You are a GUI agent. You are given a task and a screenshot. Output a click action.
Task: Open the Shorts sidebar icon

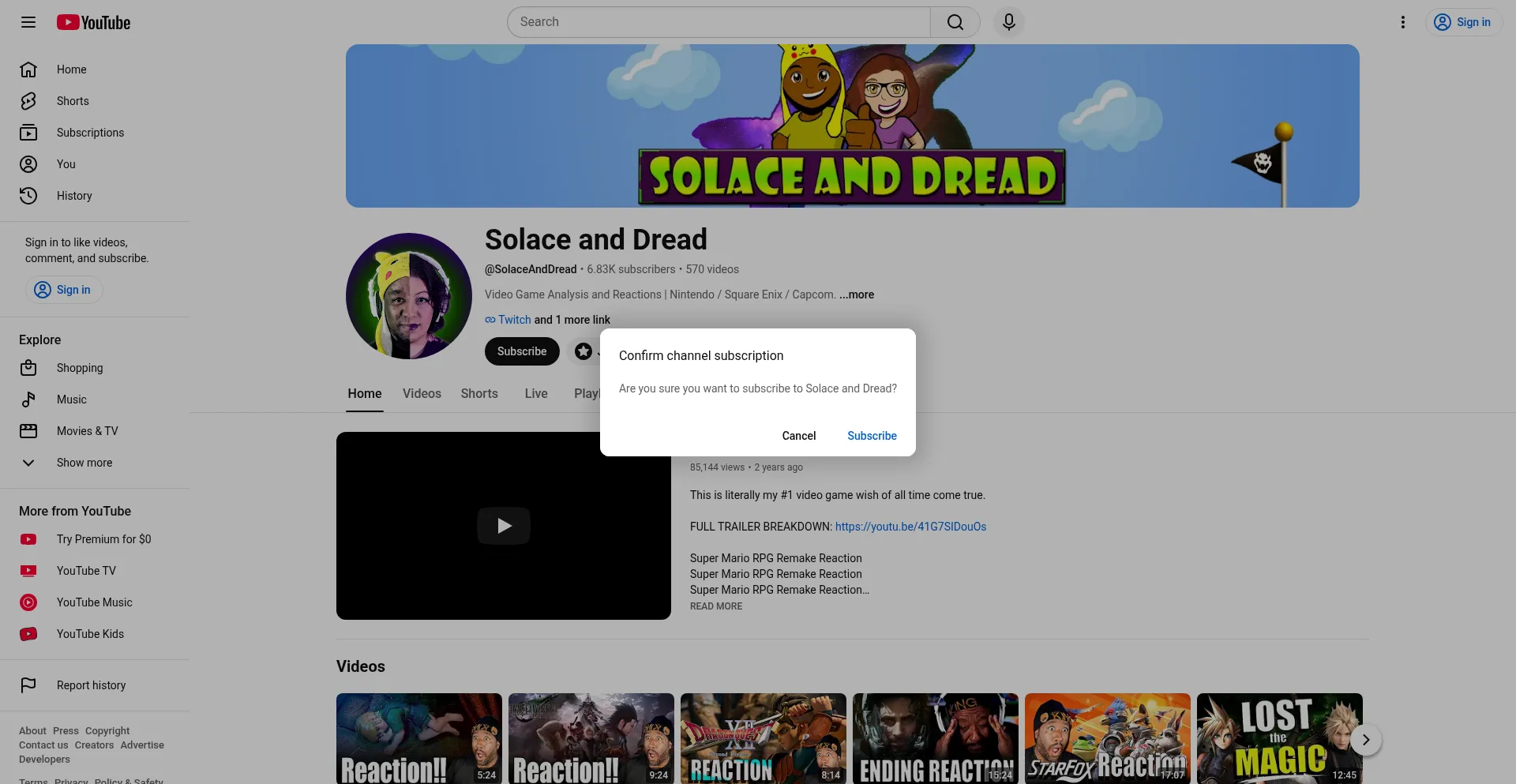pos(28,101)
